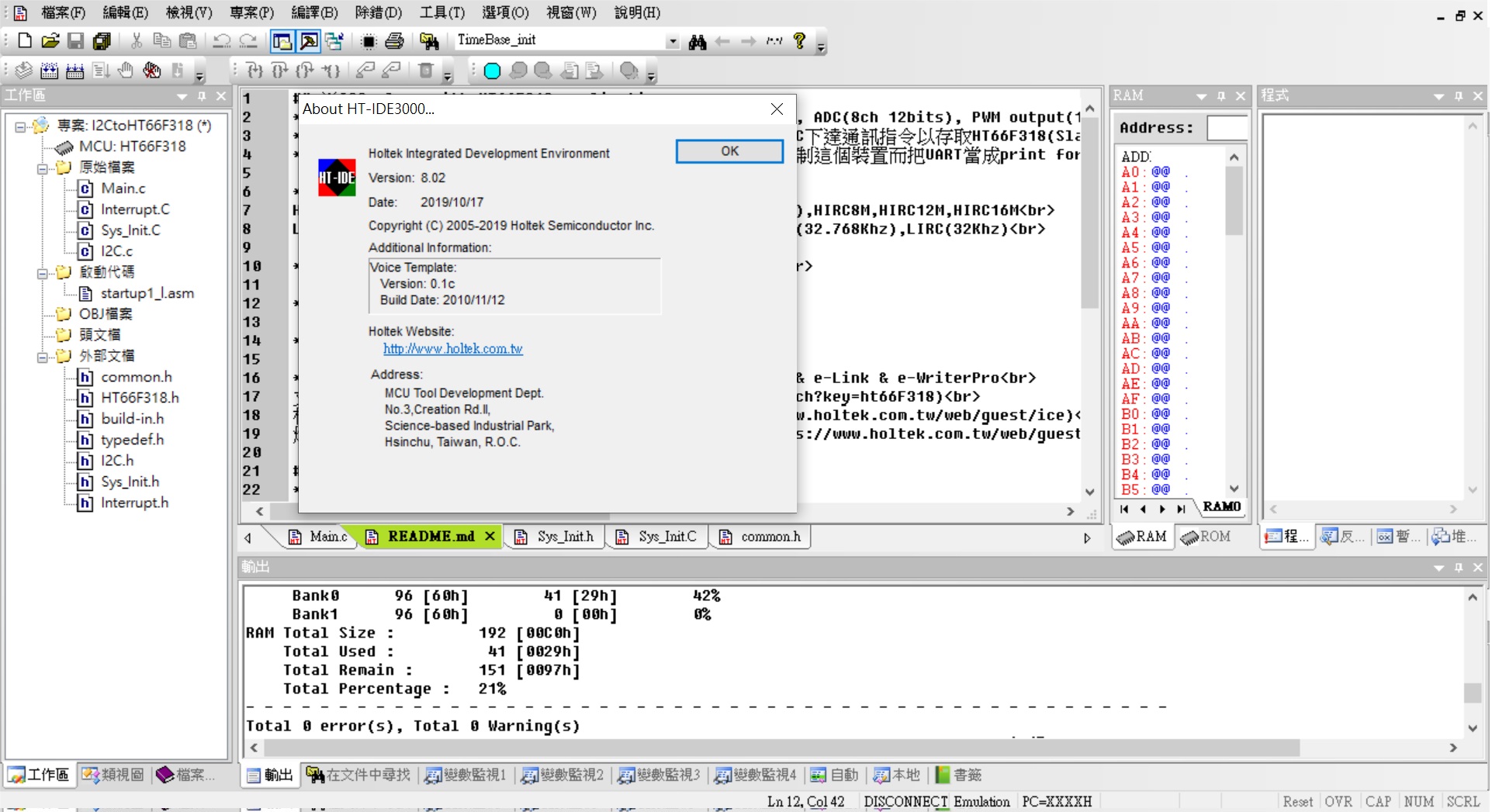Select HT66F318.h in the project tree
Image resolution: width=1492 pixels, height=812 pixels.
coord(140,398)
